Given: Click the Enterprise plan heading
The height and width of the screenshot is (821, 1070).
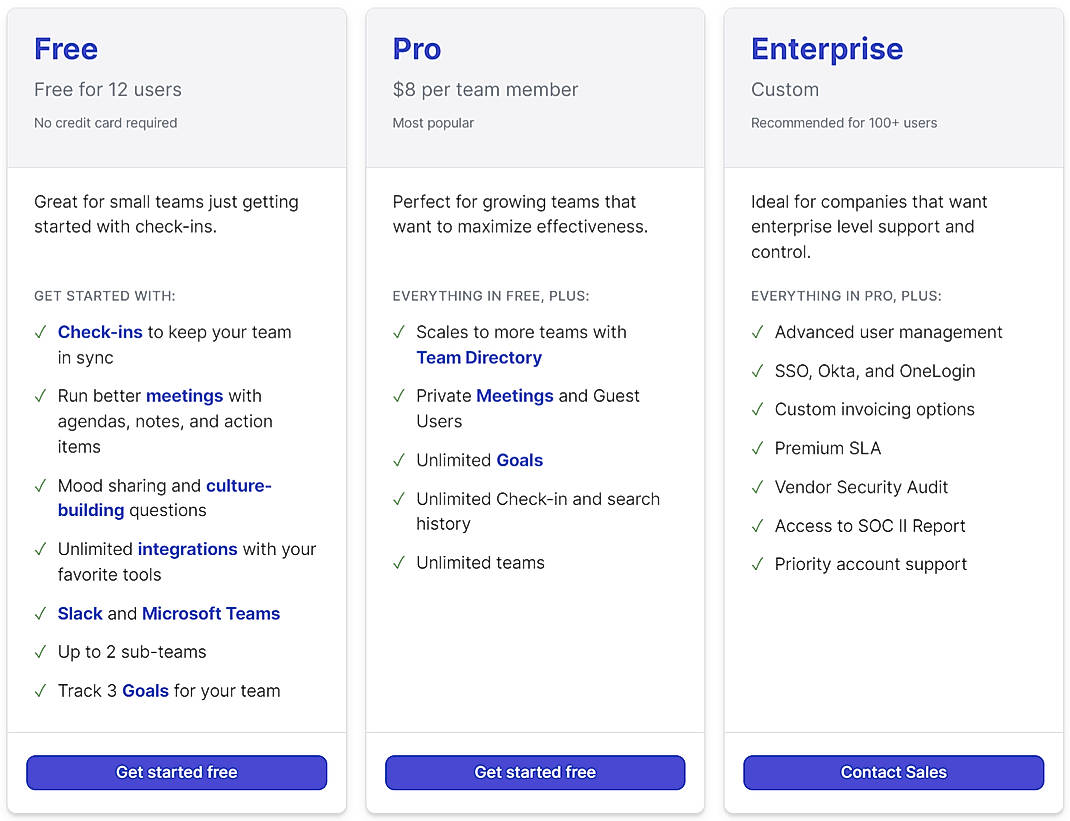Looking at the screenshot, I should 827,49.
